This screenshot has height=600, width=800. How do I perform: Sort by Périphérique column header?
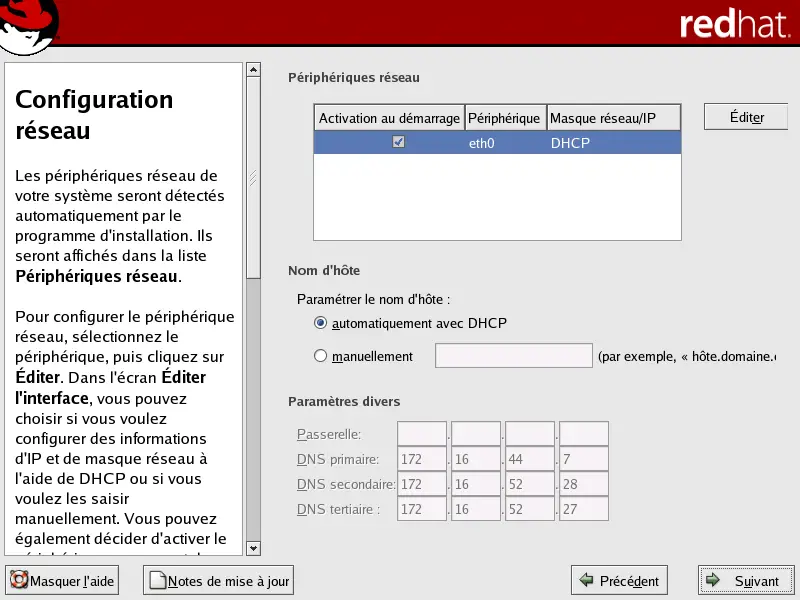[x=505, y=118]
